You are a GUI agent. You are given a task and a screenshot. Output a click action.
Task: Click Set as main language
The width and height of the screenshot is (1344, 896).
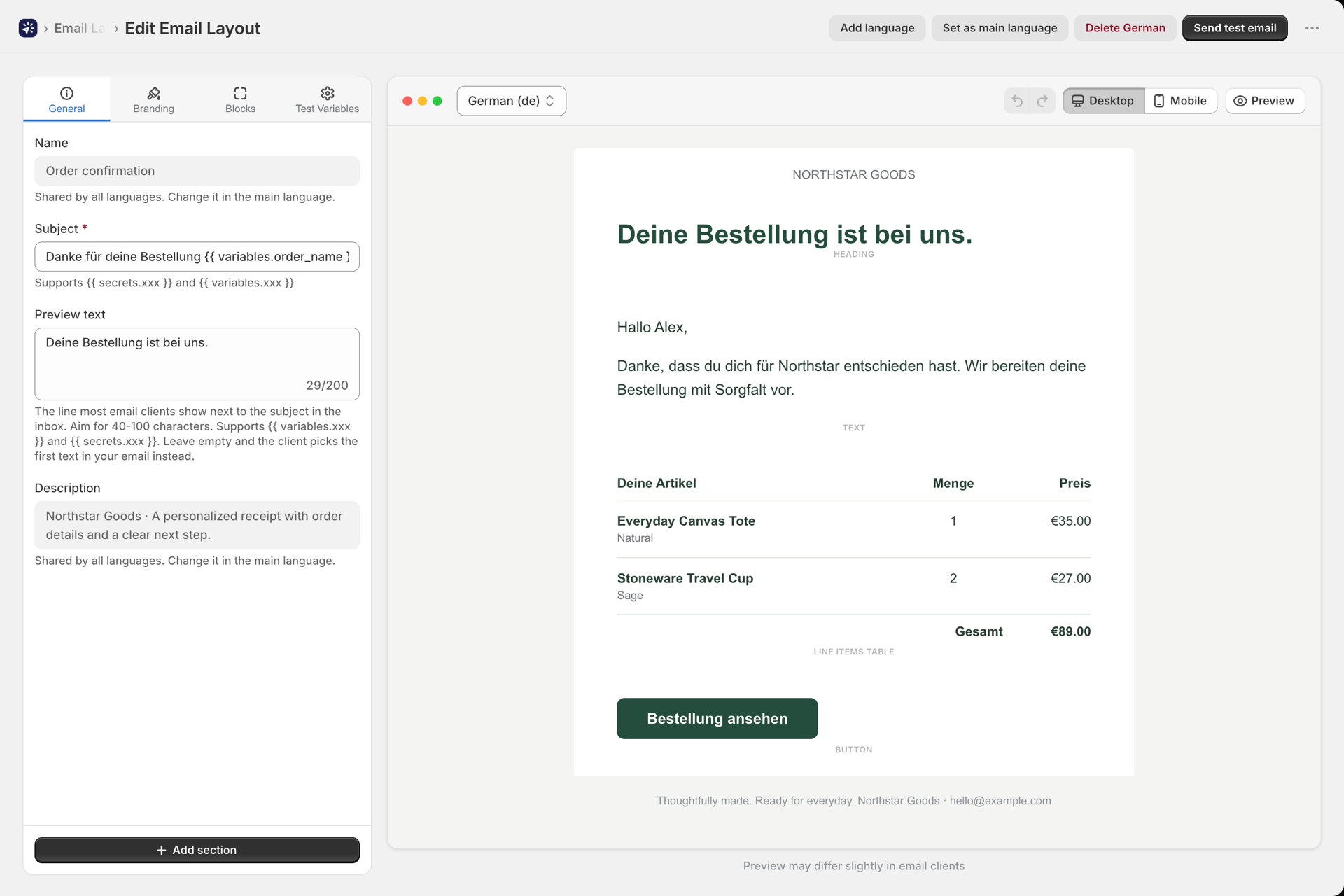tap(1000, 28)
